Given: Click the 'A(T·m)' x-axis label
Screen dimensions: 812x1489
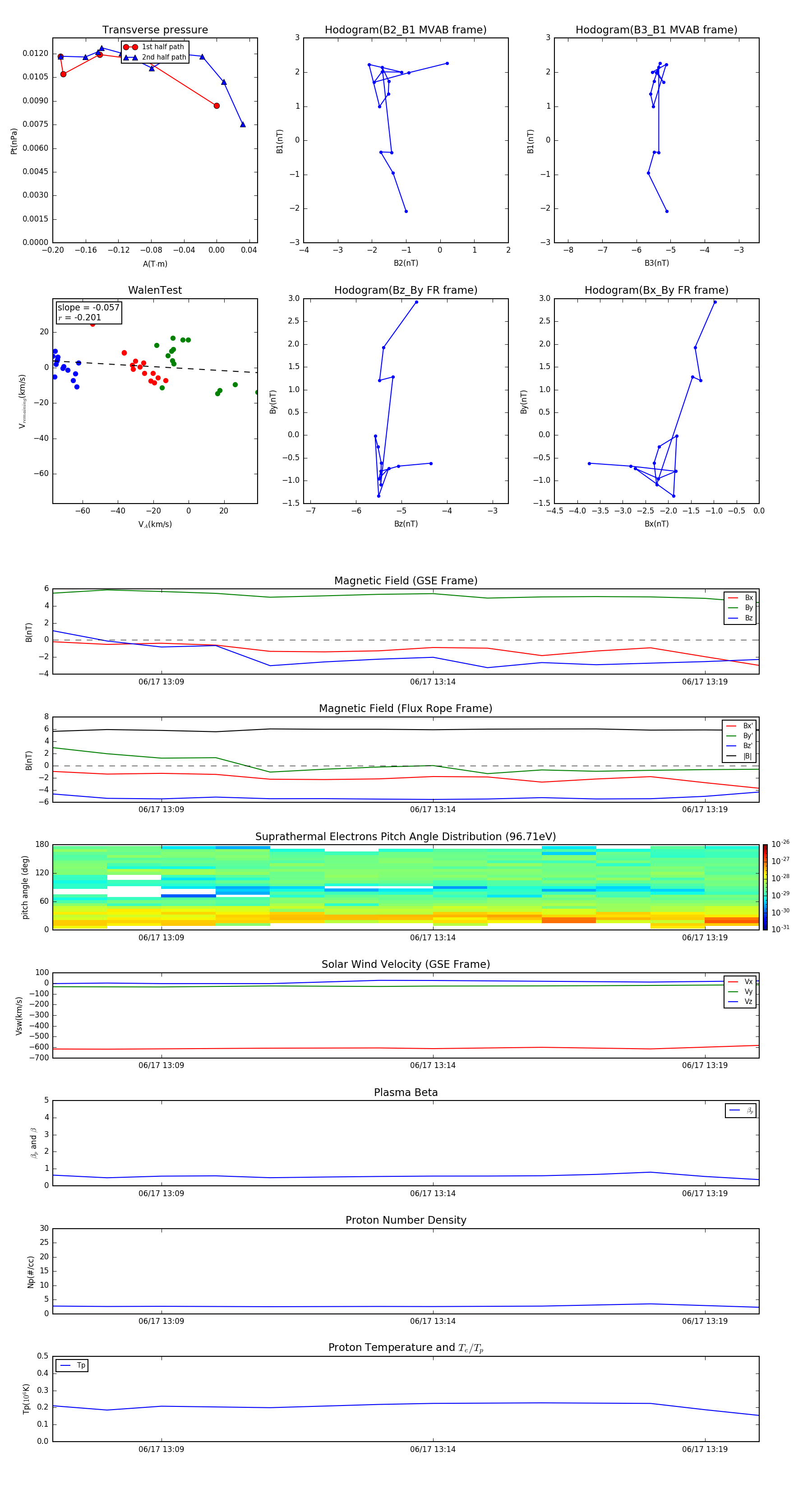Looking at the screenshot, I should [x=155, y=264].
